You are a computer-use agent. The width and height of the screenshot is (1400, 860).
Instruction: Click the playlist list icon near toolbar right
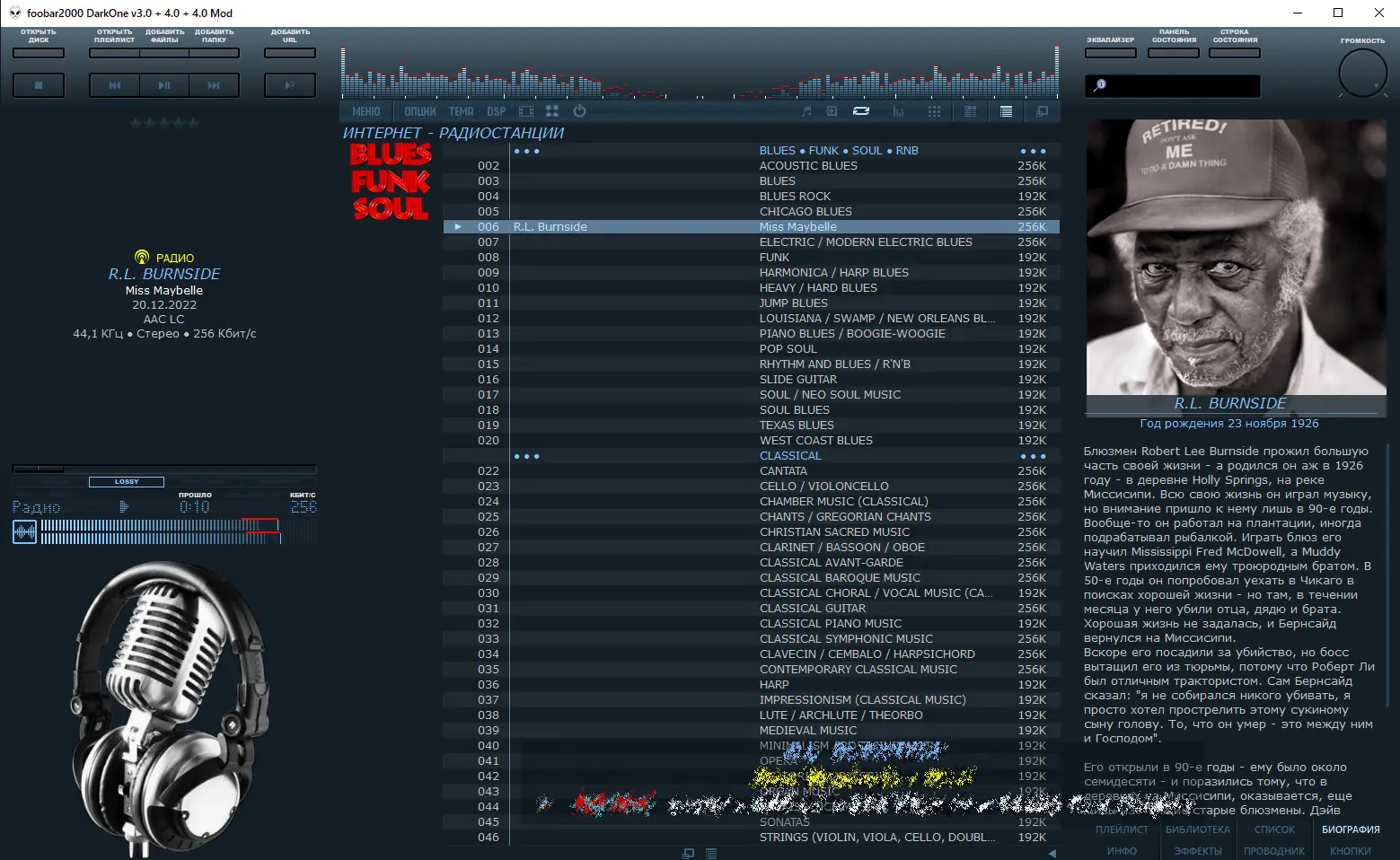pos(1006,111)
